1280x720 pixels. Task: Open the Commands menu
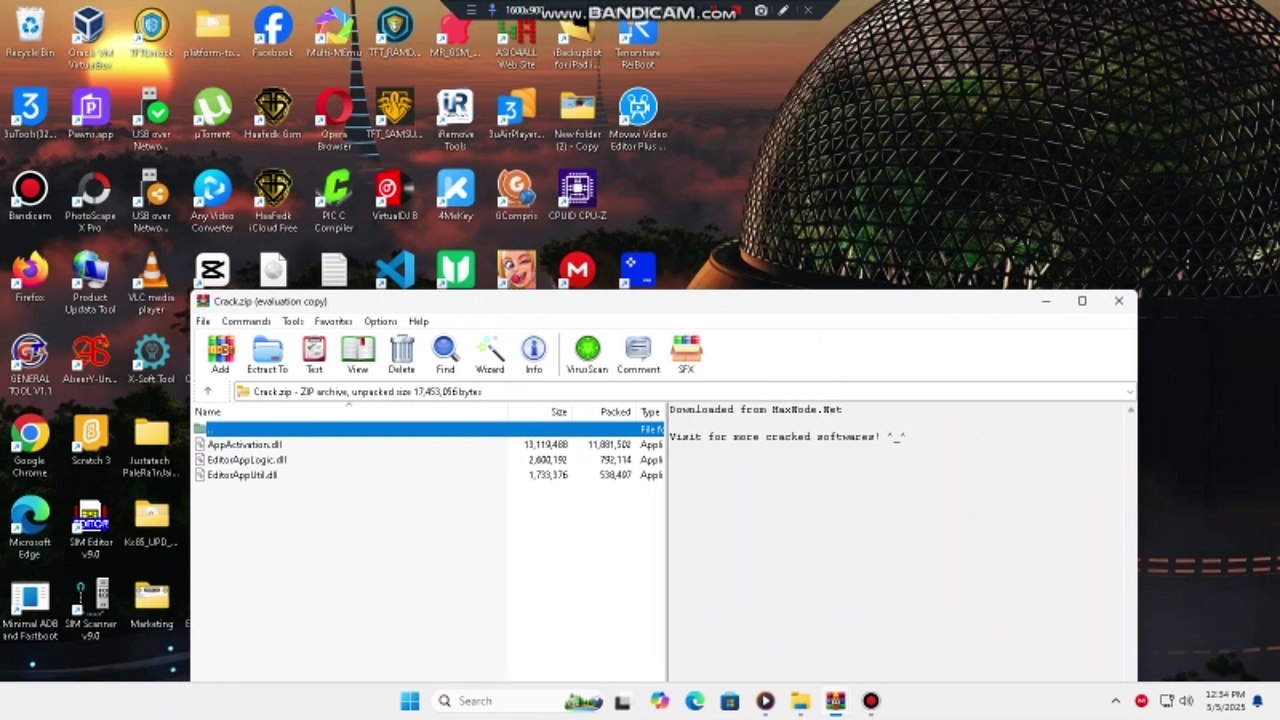point(246,321)
